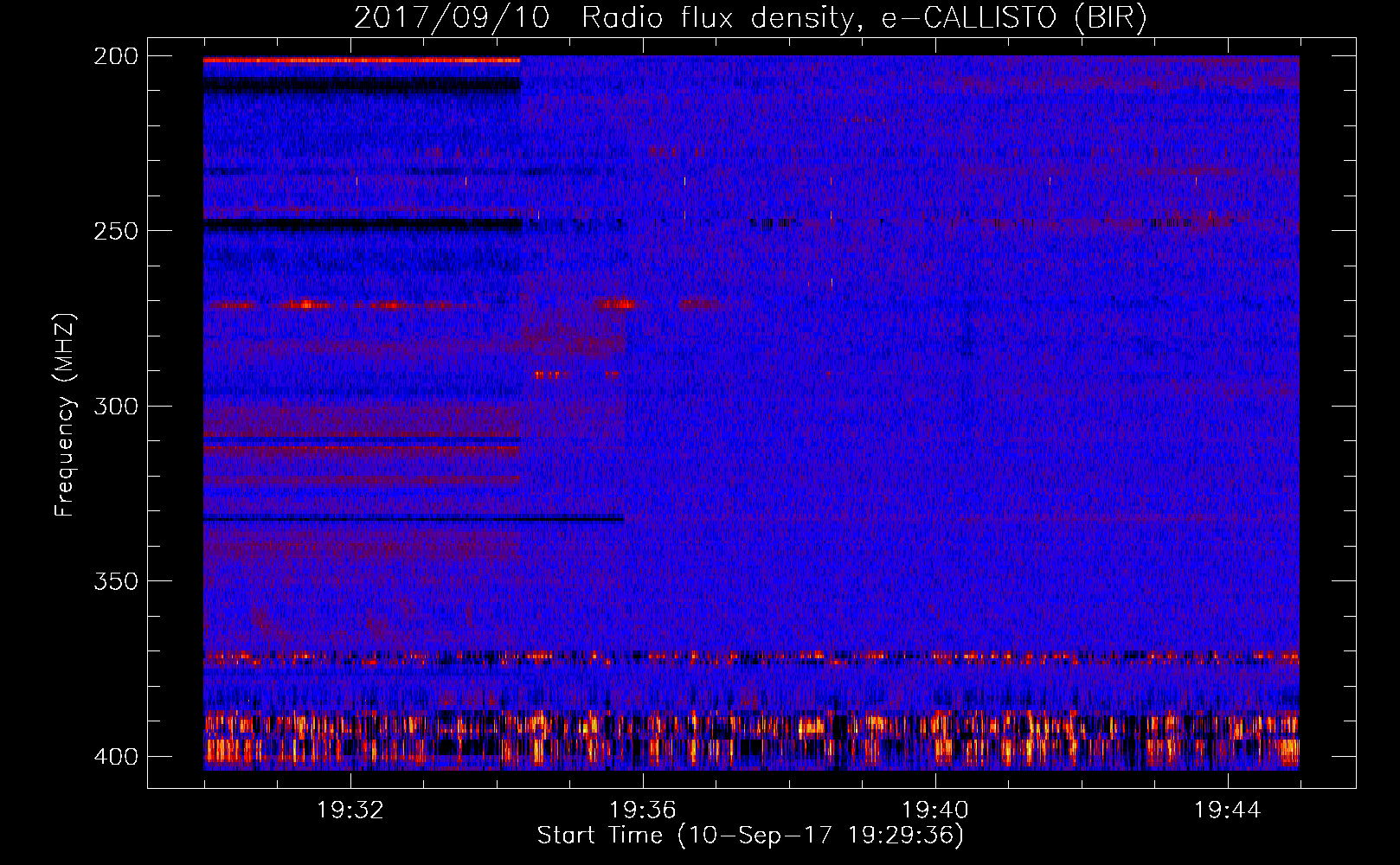This screenshot has height=865, width=1400.
Task: Select the 'Frequency (MHZ)' axis label
Action: (x=65, y=415)
